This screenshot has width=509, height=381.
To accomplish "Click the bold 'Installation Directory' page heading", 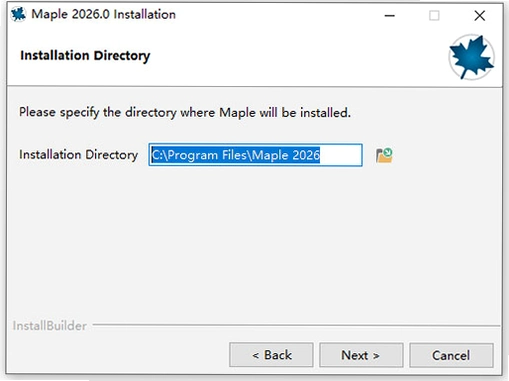I will point(85,56).
